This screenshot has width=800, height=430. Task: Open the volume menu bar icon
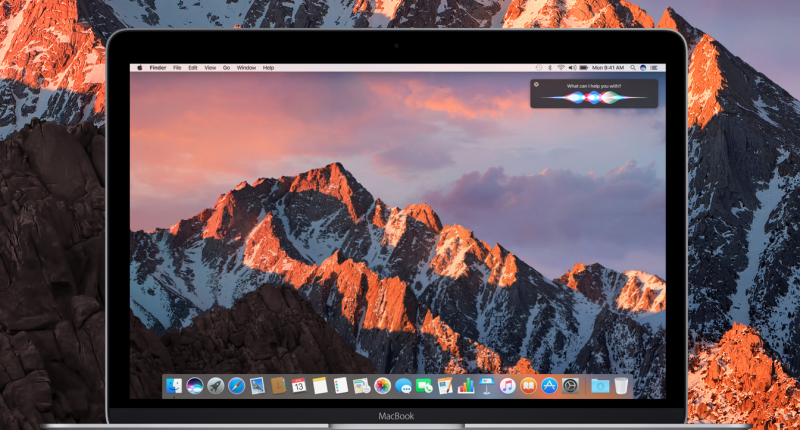pyautogui.click(x=572, y=67)
